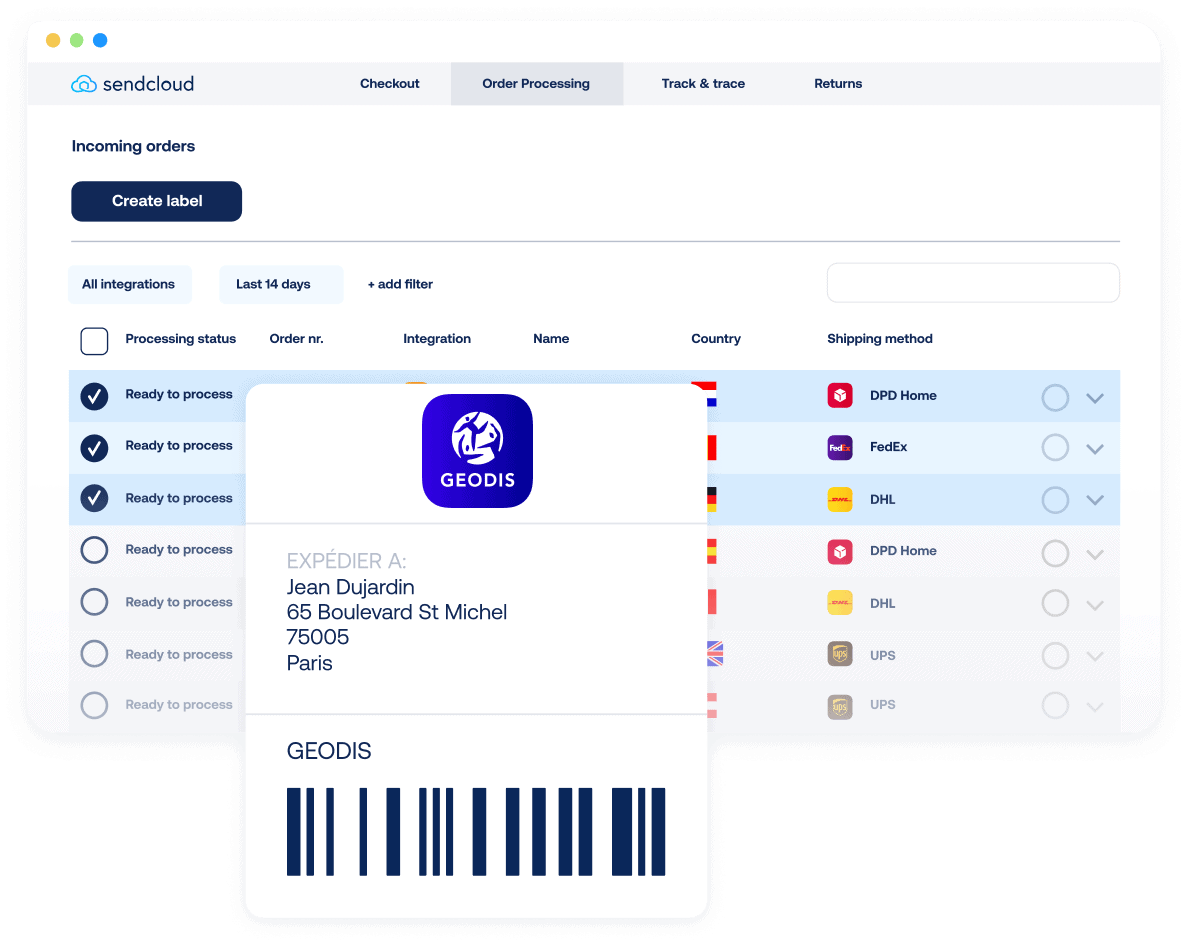
Task: Open the Returns tab
Action: click(x=838, y=83)
